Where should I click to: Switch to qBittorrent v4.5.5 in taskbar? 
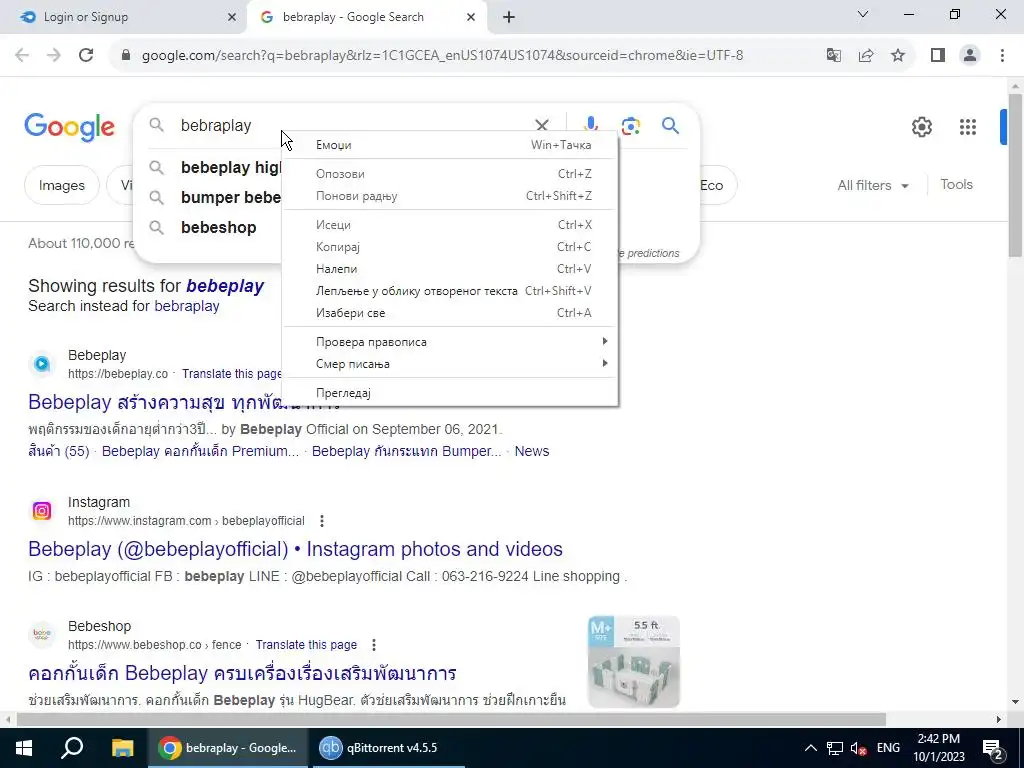(x=389, y=748)
